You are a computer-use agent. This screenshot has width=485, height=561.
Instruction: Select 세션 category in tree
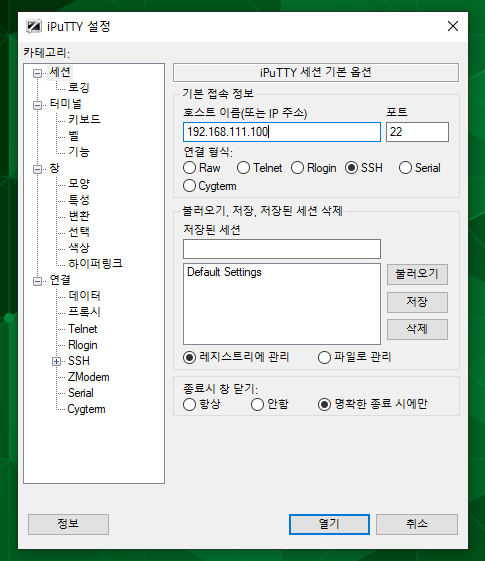tap(60, 72)
